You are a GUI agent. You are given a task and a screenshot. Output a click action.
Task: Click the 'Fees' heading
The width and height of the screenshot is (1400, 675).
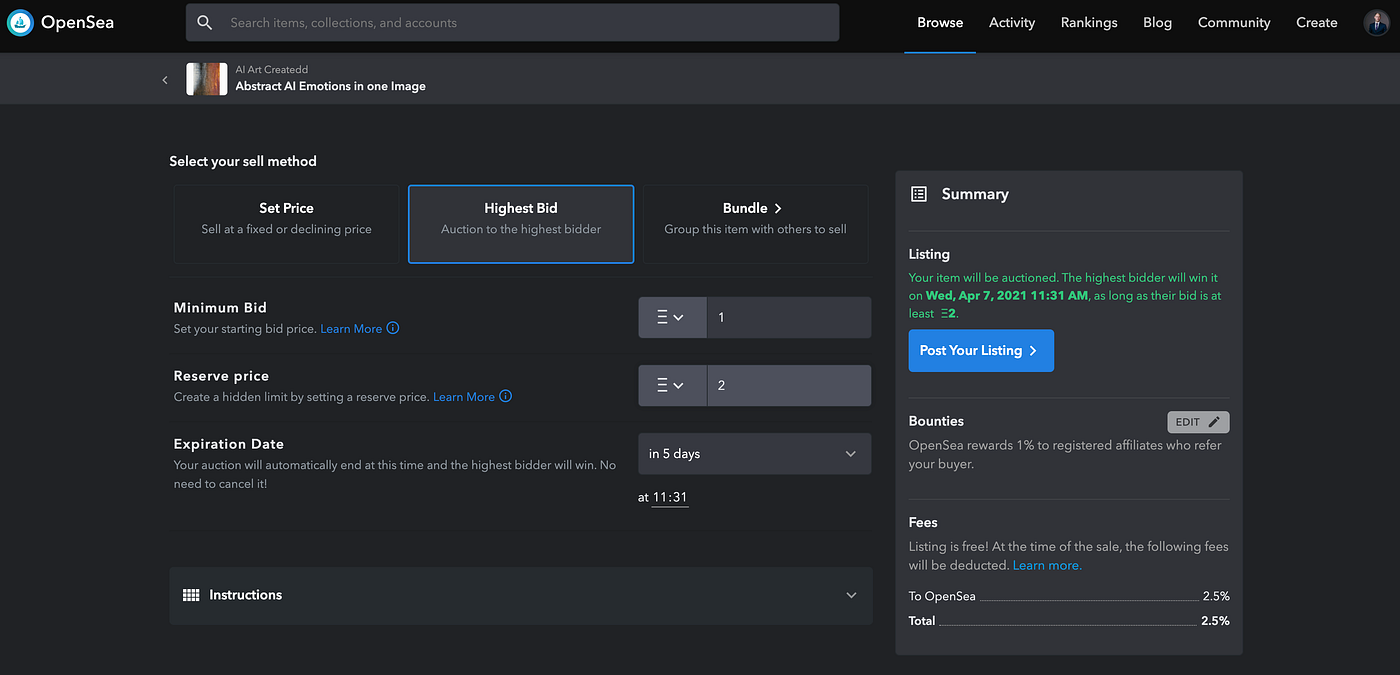[923, 522]
